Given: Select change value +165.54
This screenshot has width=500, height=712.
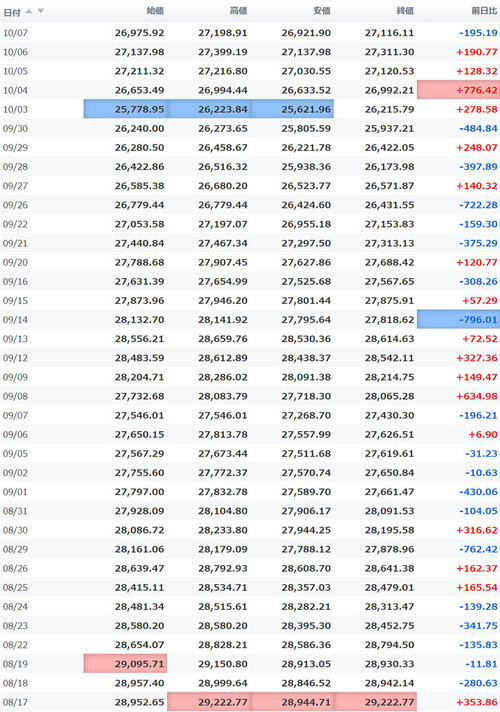Looking at the screenshot, I should 477,587.
